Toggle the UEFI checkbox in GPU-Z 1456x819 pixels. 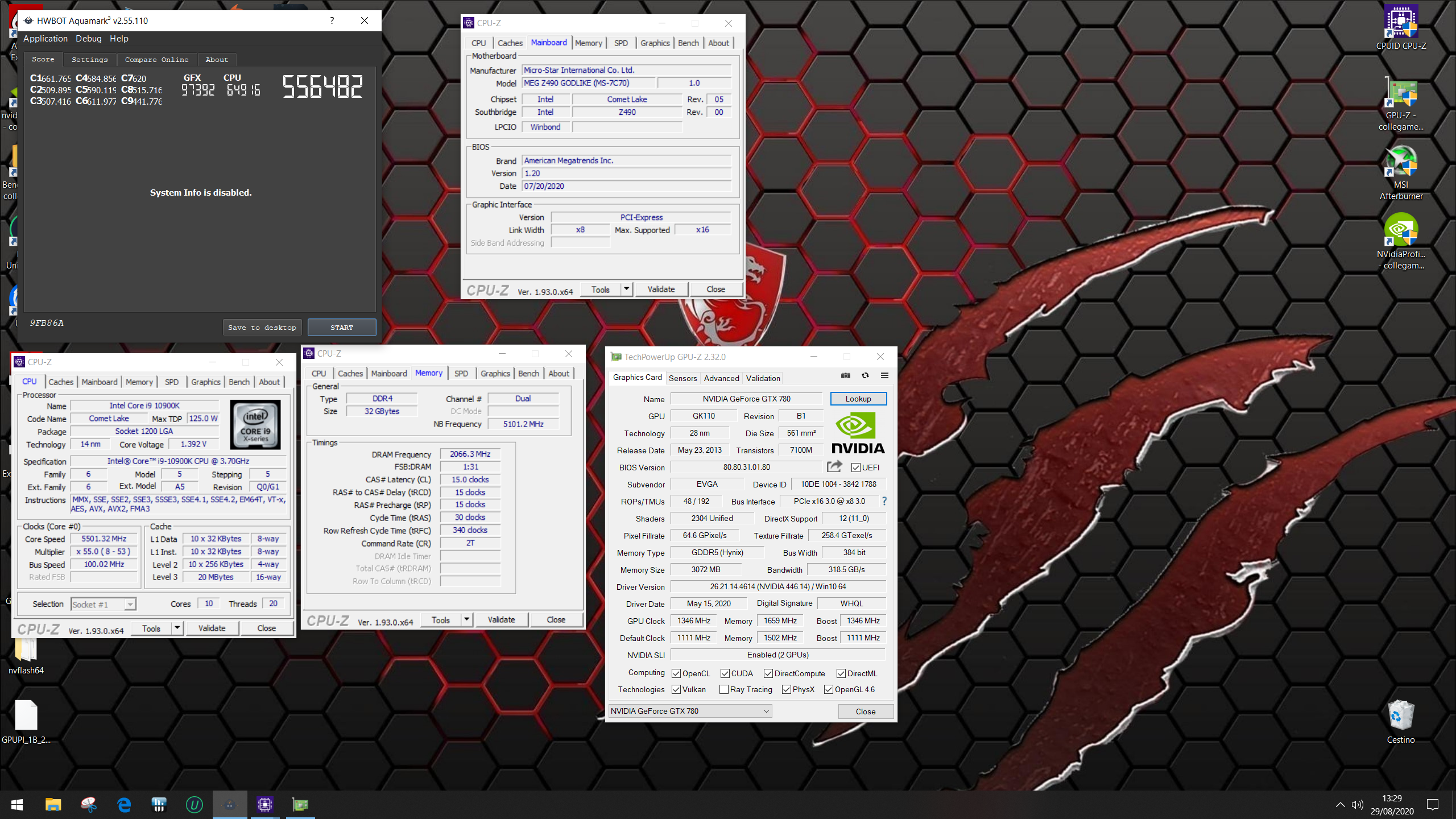(x=856, y=468)
